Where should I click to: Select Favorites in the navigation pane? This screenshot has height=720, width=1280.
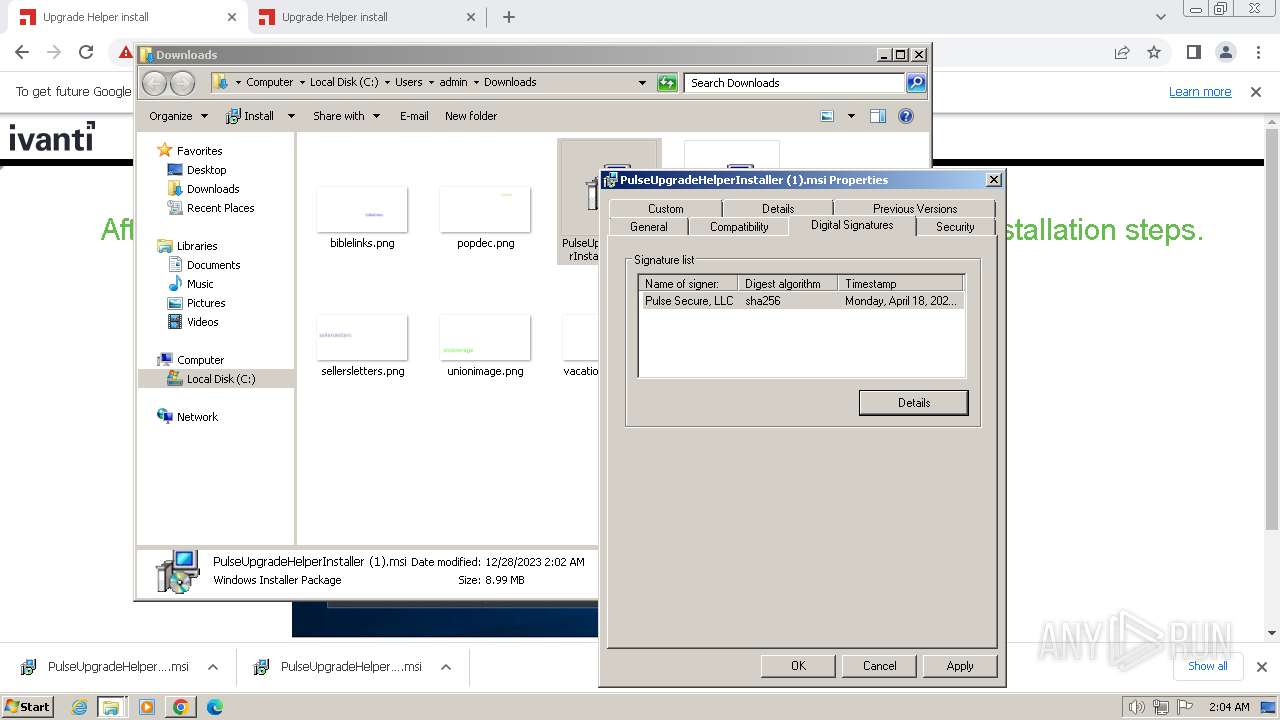(199, 151)
